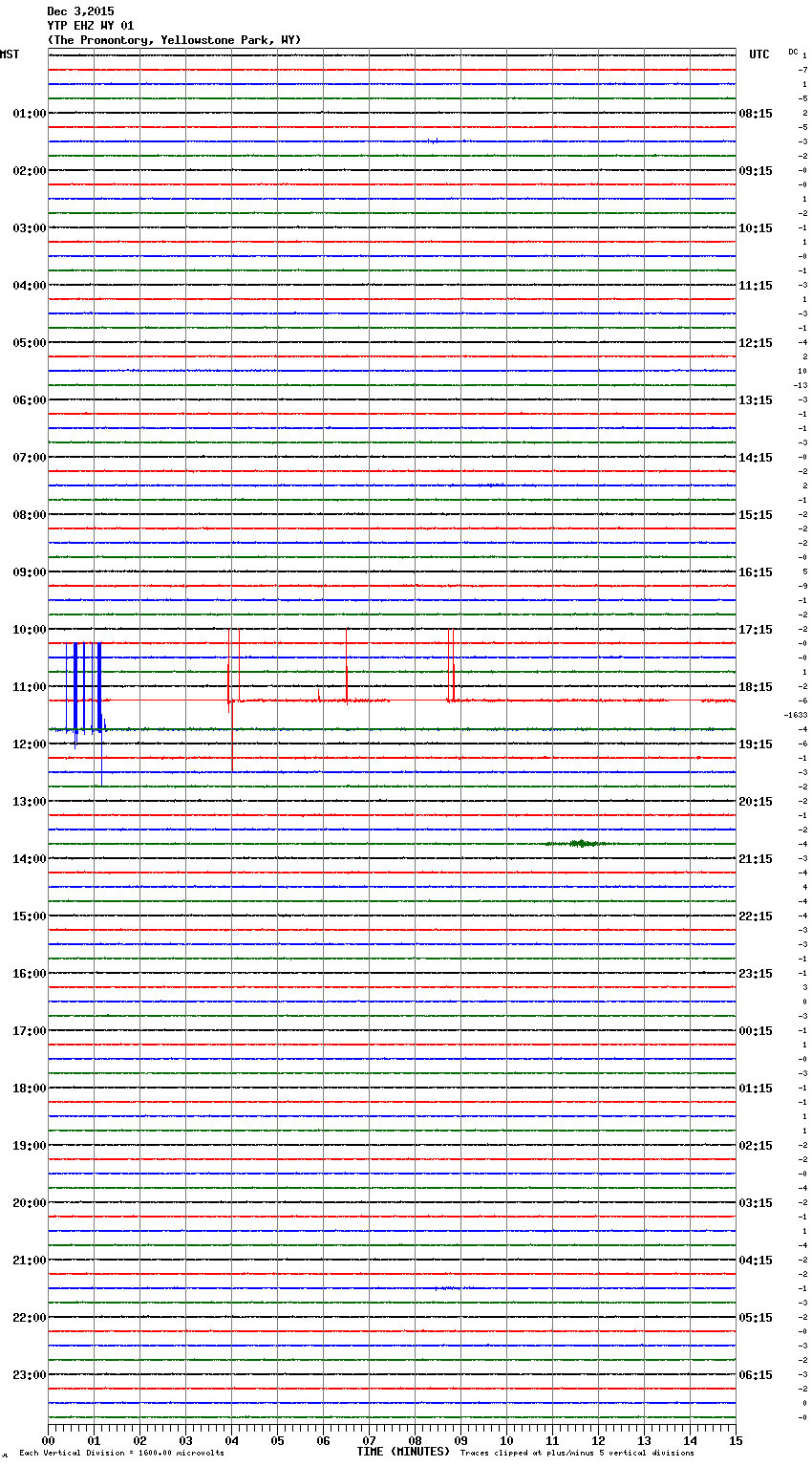Select the '01:00' MST hour label
Viewport: 812px width, 1466px height.
click(x=29, y=114)
